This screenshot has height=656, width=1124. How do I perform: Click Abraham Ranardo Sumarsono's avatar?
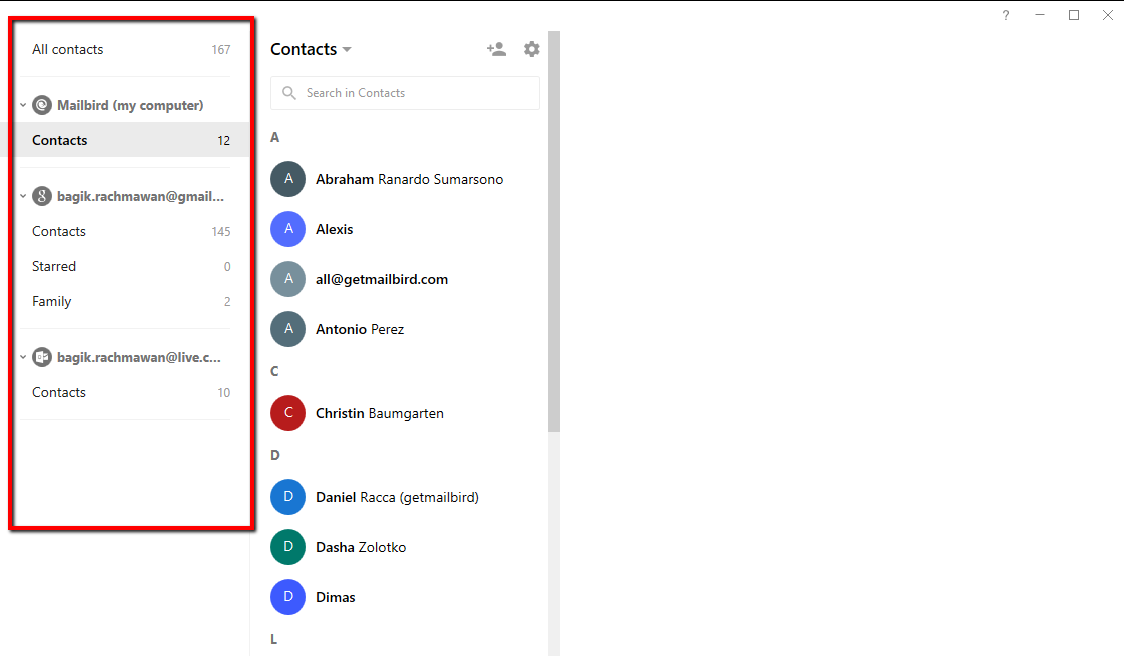tap(288, 179)
